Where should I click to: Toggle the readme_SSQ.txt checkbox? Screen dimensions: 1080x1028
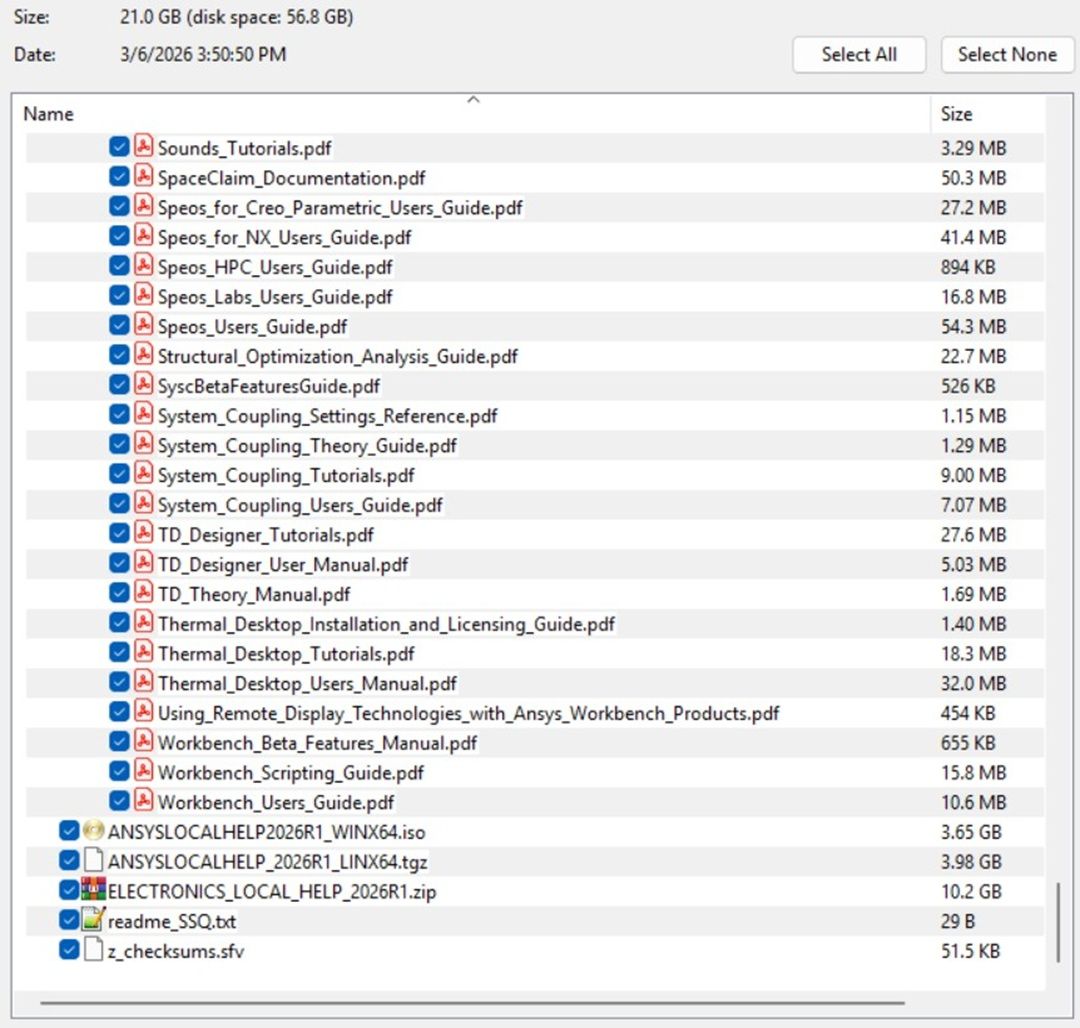69,919
